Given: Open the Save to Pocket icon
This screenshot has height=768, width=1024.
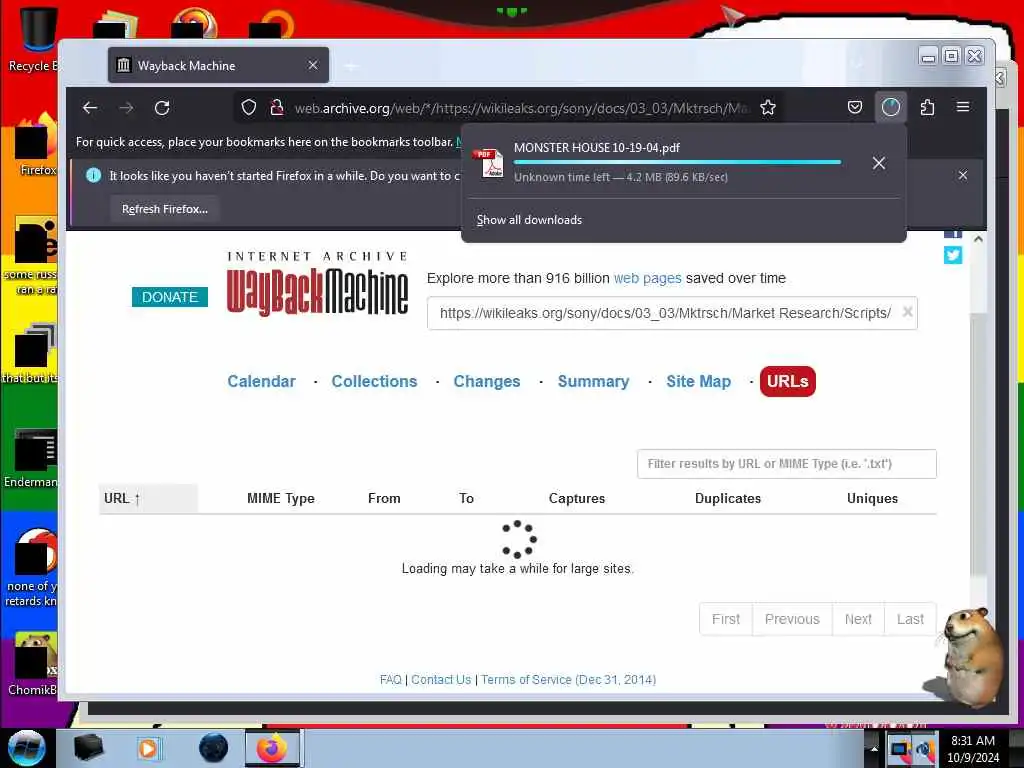Looking at the screenshot, I should 855,108.
